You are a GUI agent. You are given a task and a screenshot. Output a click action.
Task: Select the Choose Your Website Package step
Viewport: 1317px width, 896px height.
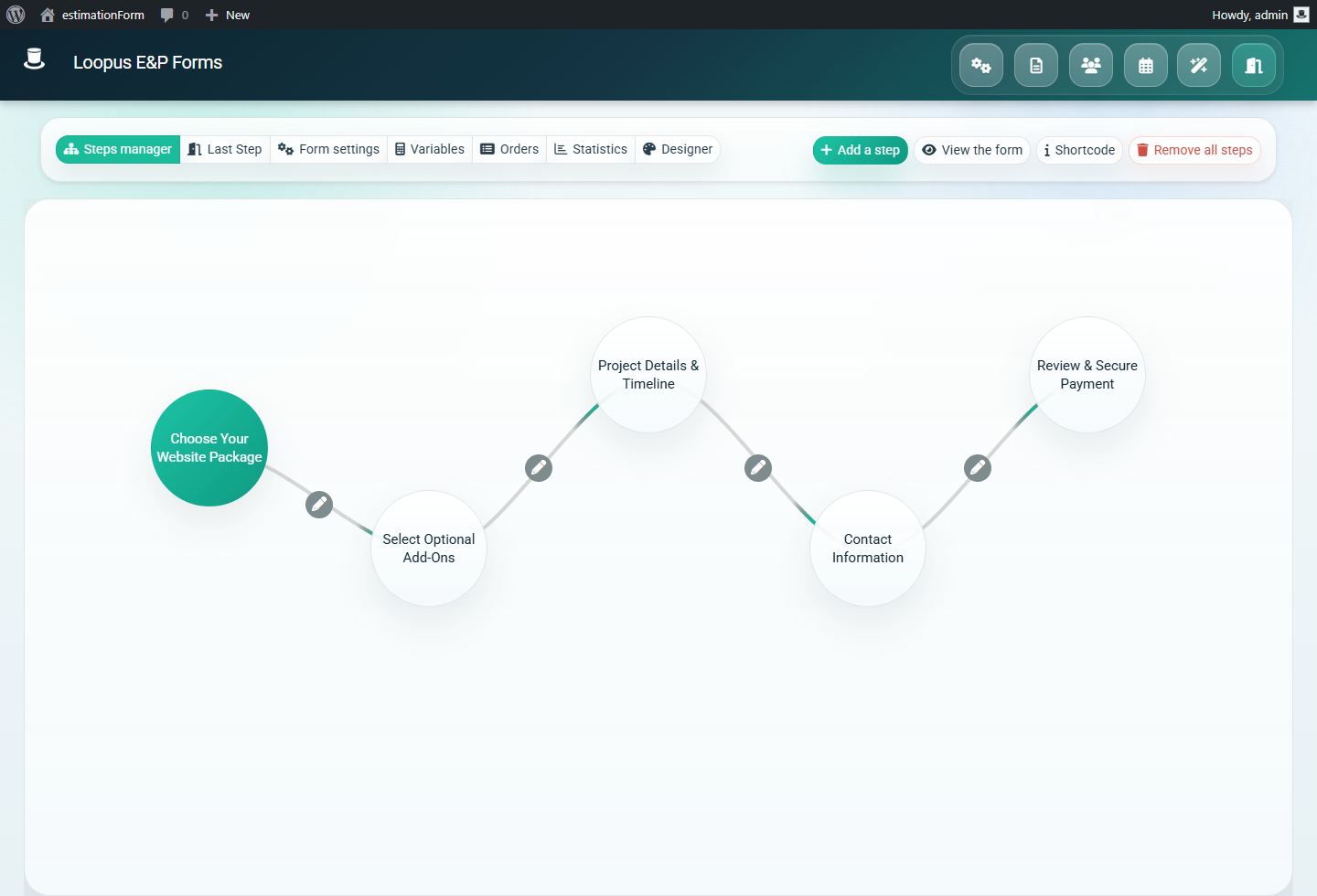click(209, 448)
